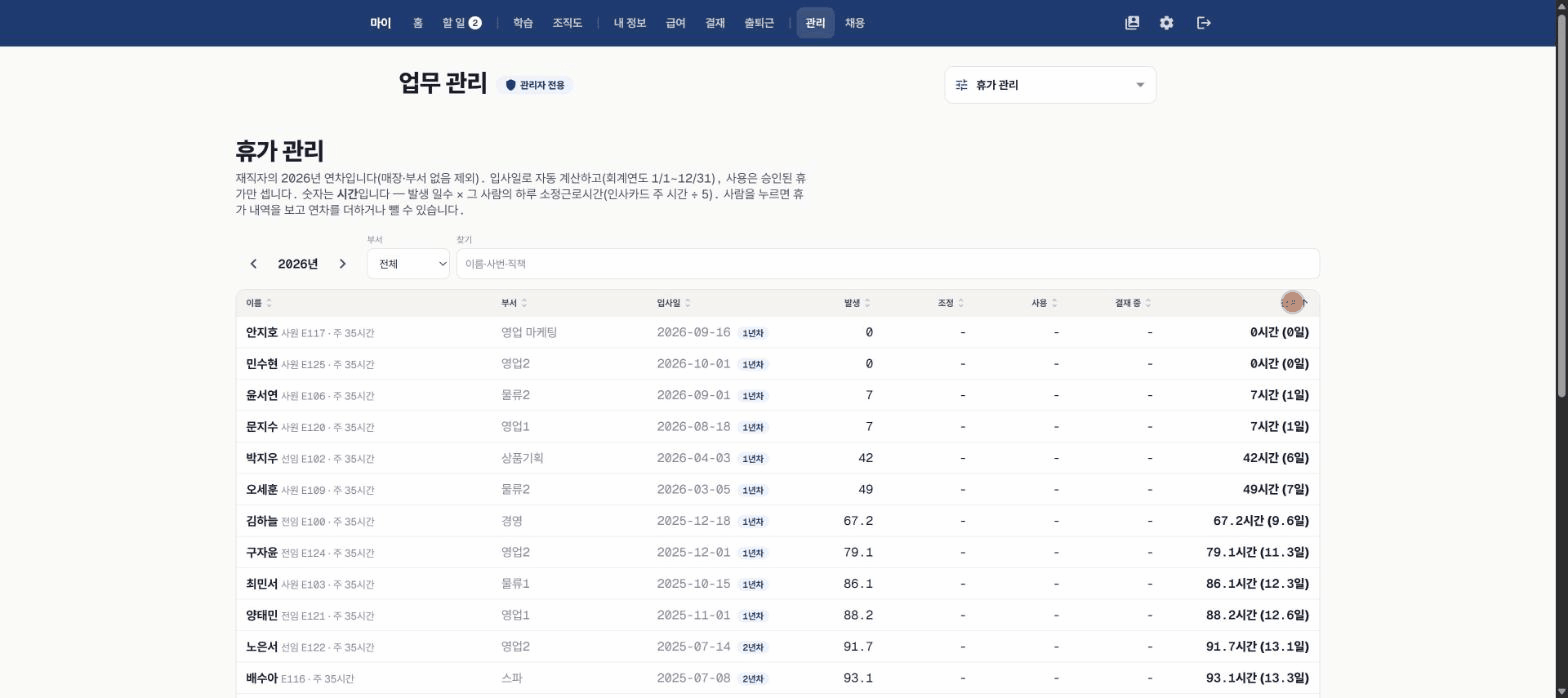The width and height of the screenshot is (1568, 698).
Task: Click the shield icon in the 관리자 전용 badge
Action: tap(511, 85)
